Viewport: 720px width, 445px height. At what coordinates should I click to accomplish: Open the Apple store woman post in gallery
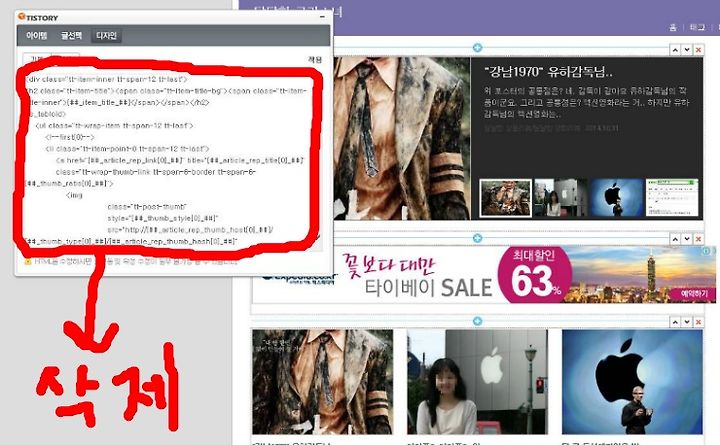[478, 382]
